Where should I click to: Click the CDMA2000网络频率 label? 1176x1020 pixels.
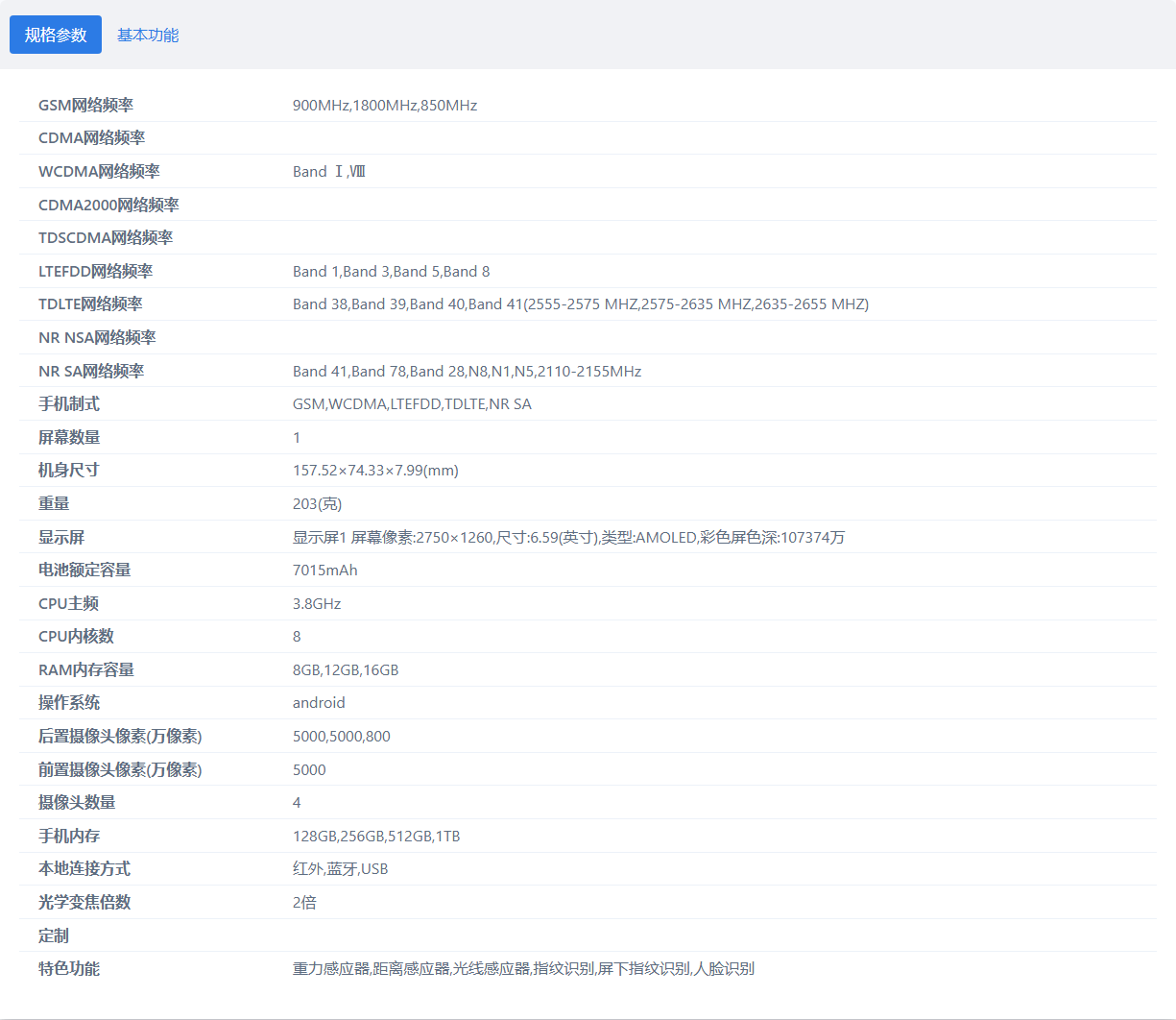point(108,205)
